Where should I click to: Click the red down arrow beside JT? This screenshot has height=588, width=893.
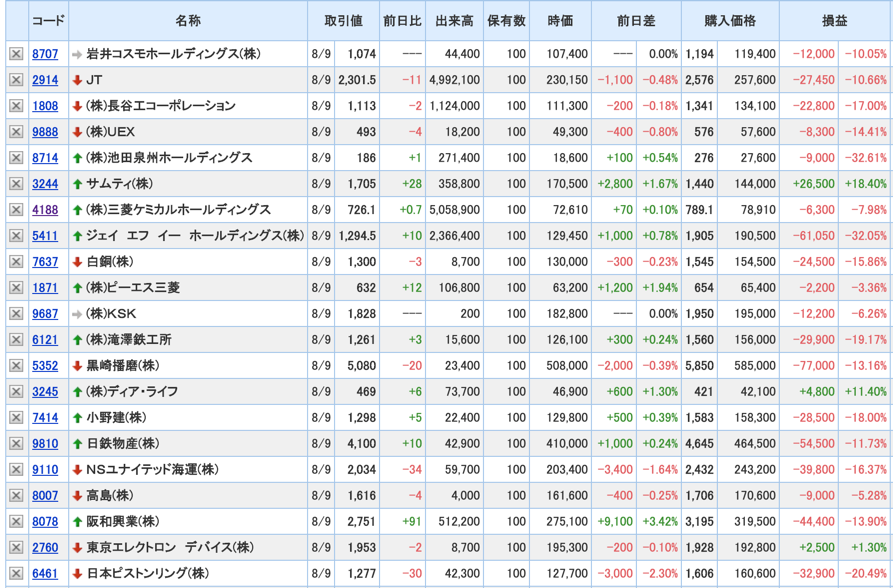tap(77, 80)
